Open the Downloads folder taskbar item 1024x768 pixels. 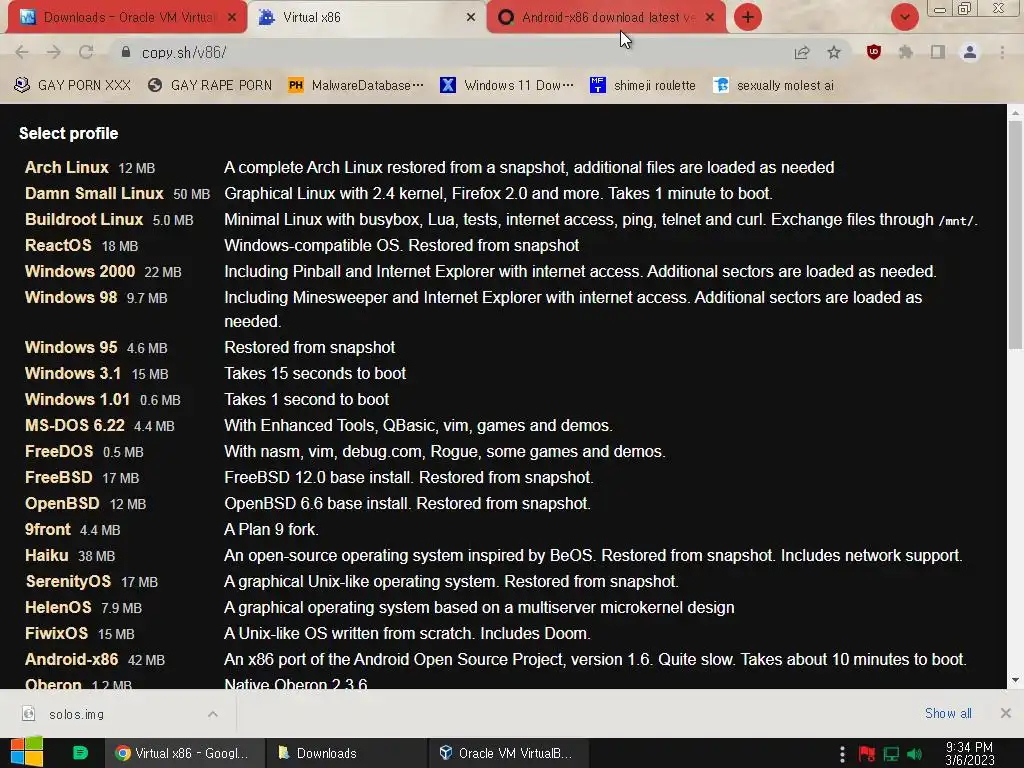pyautogui.click(x=346, y=753)
